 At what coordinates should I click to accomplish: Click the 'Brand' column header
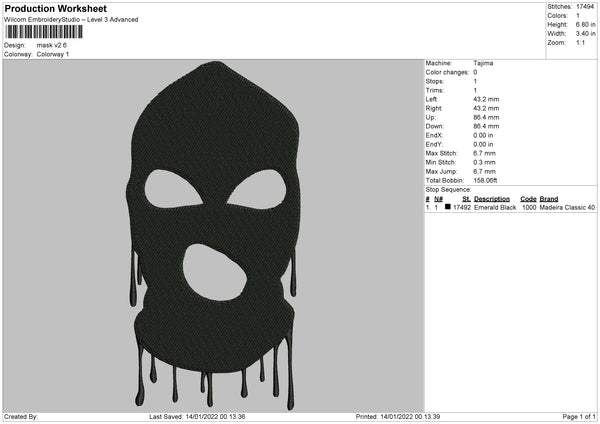(549, 199)
